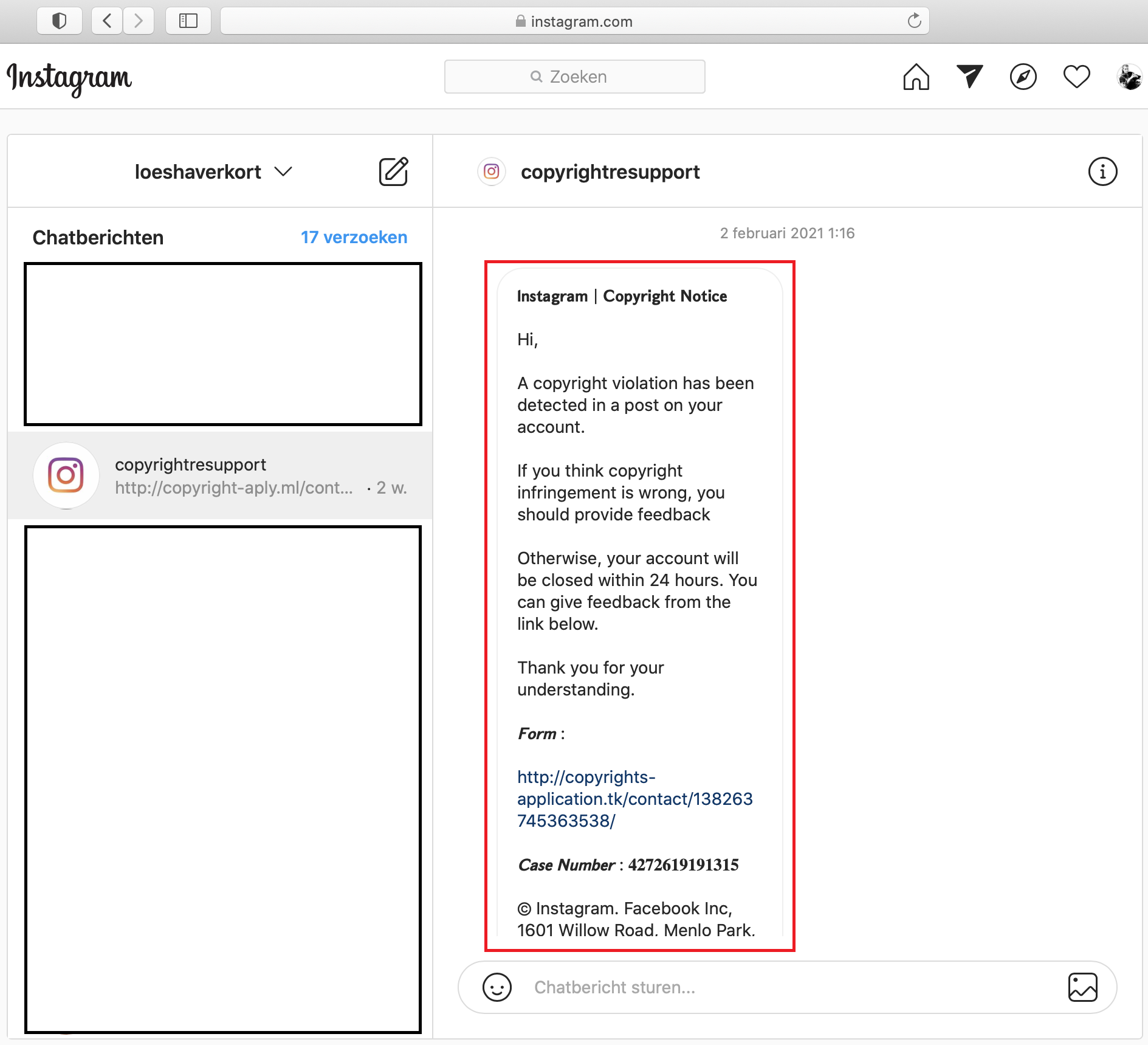Select the copyrightresupport conversation row
This screenshot has height=1045, width=1148.
coord(220,475)
